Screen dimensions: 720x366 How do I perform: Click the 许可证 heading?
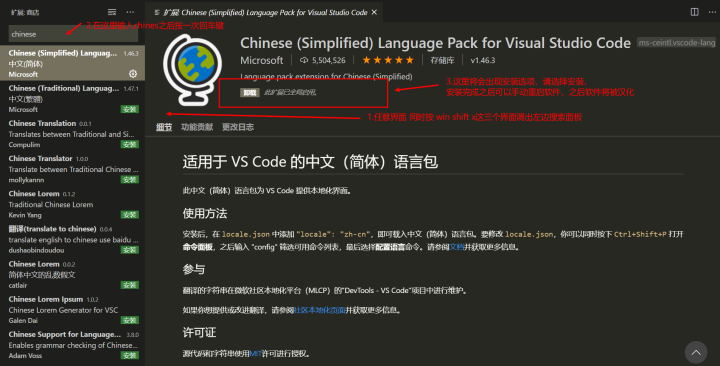pos(199,332)
